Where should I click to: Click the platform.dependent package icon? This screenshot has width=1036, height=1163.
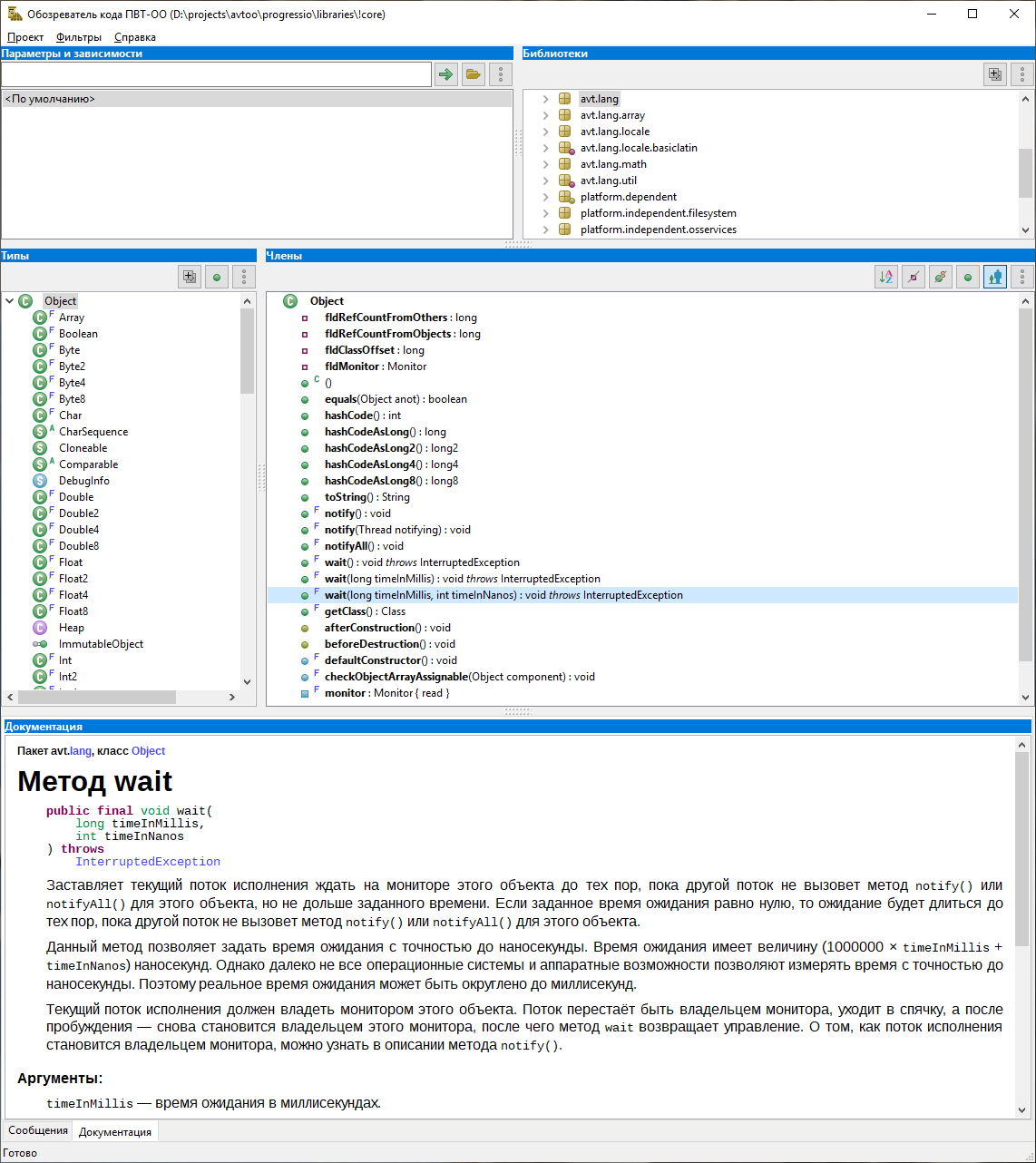566,197
